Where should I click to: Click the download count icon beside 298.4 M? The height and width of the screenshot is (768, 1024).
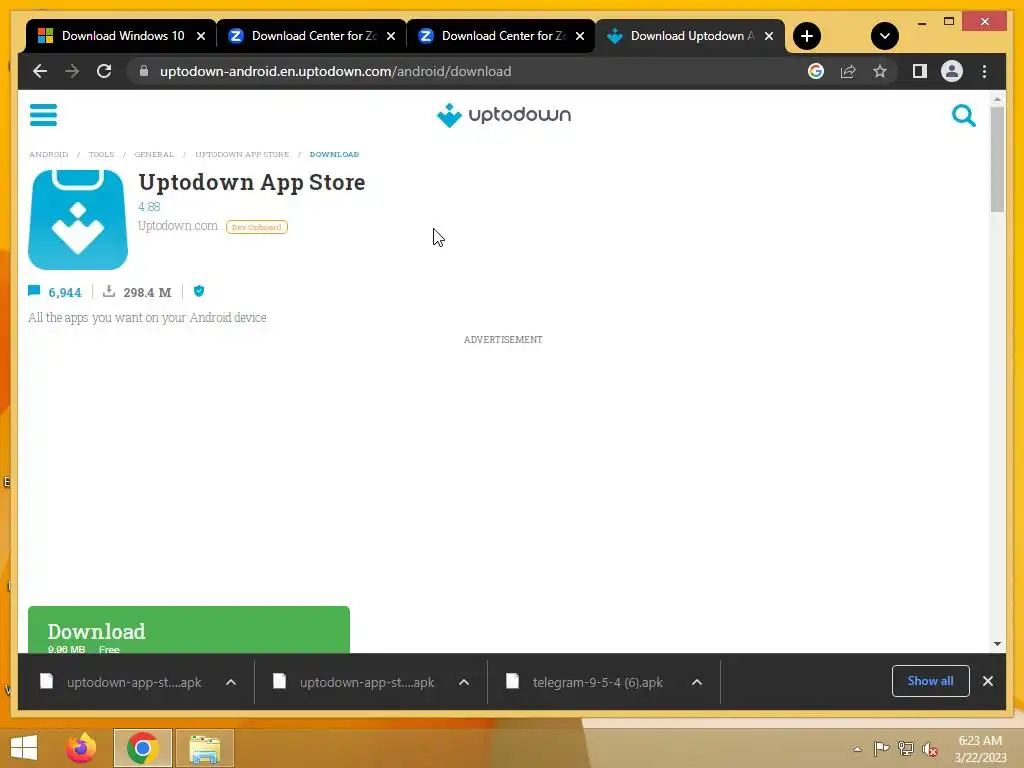point(109,291)
